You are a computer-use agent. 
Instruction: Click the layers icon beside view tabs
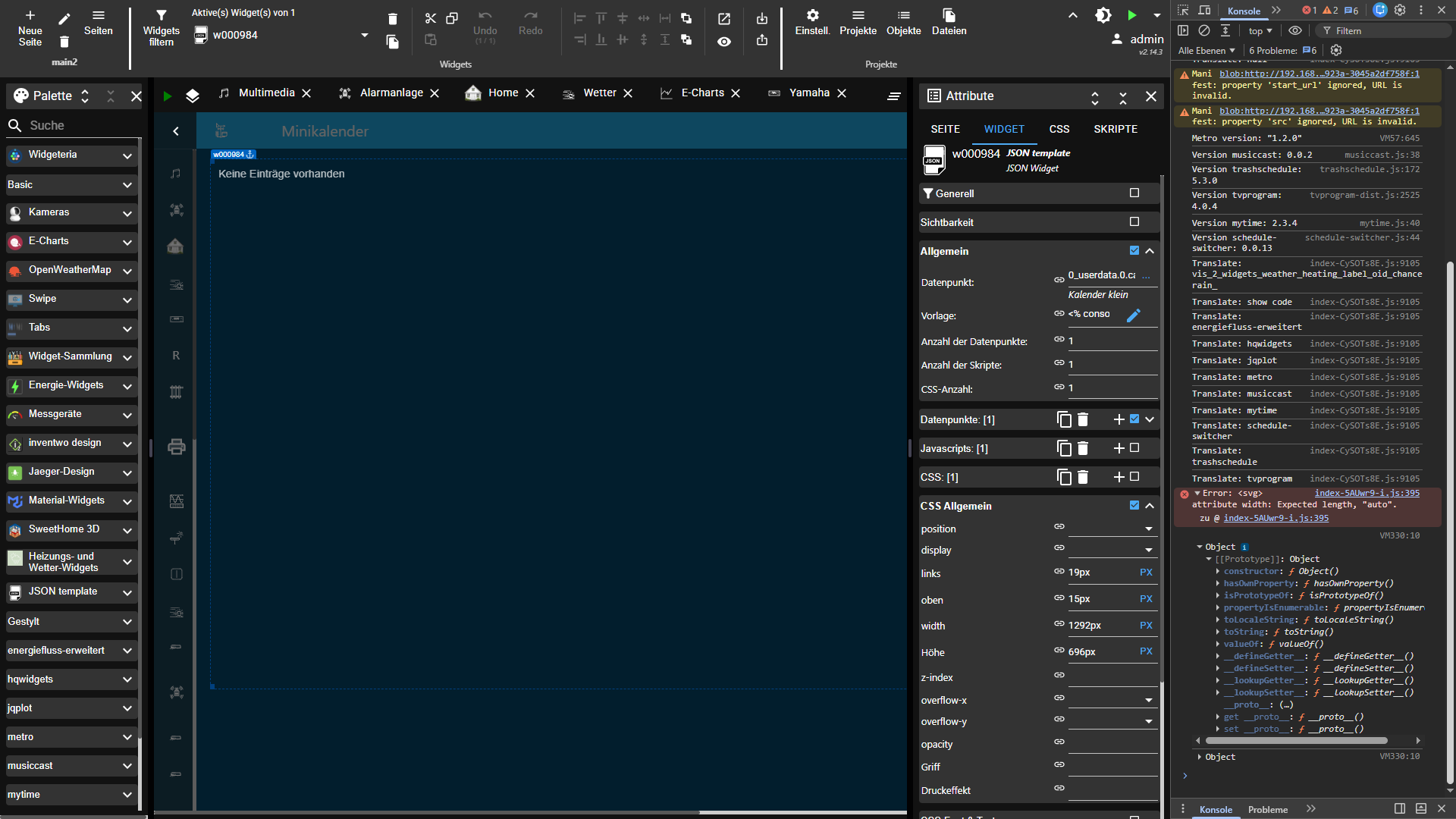point(193,96)
